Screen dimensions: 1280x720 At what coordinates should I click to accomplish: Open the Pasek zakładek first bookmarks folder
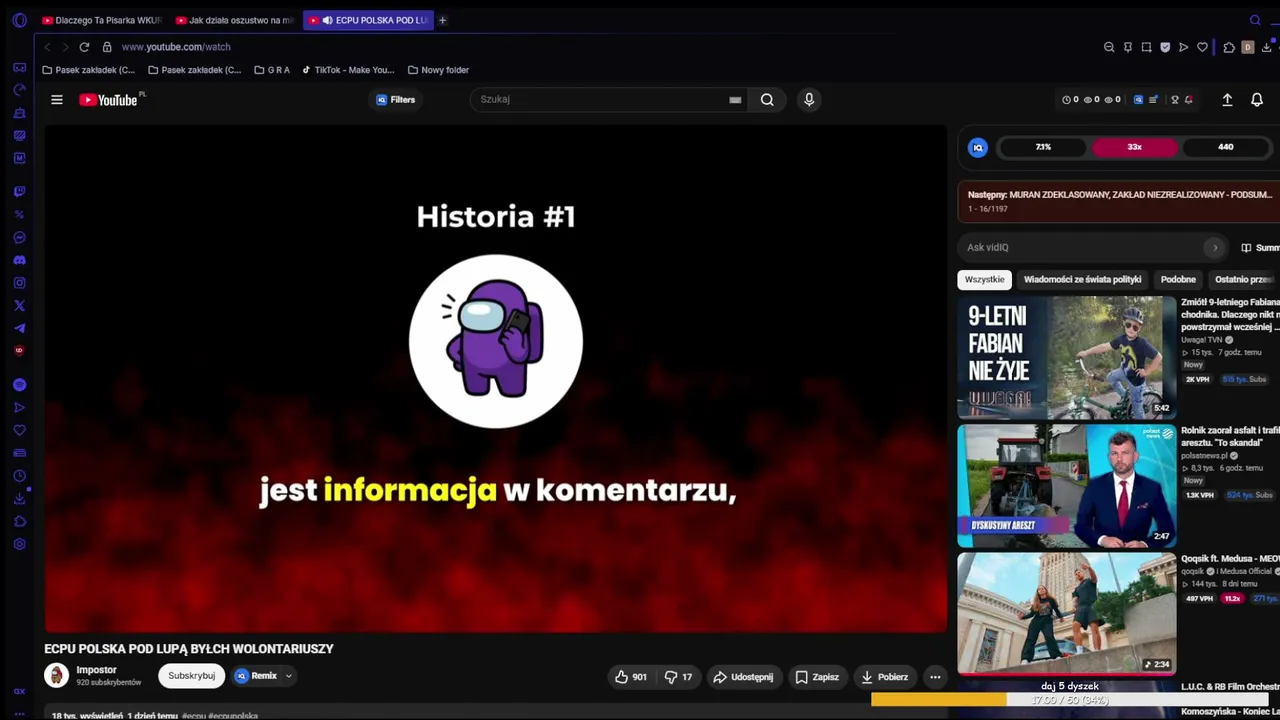tap(88, 70)
